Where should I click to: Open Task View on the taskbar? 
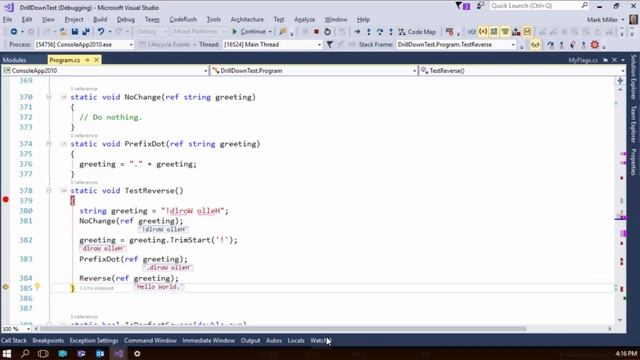click(x=43, y=353)
